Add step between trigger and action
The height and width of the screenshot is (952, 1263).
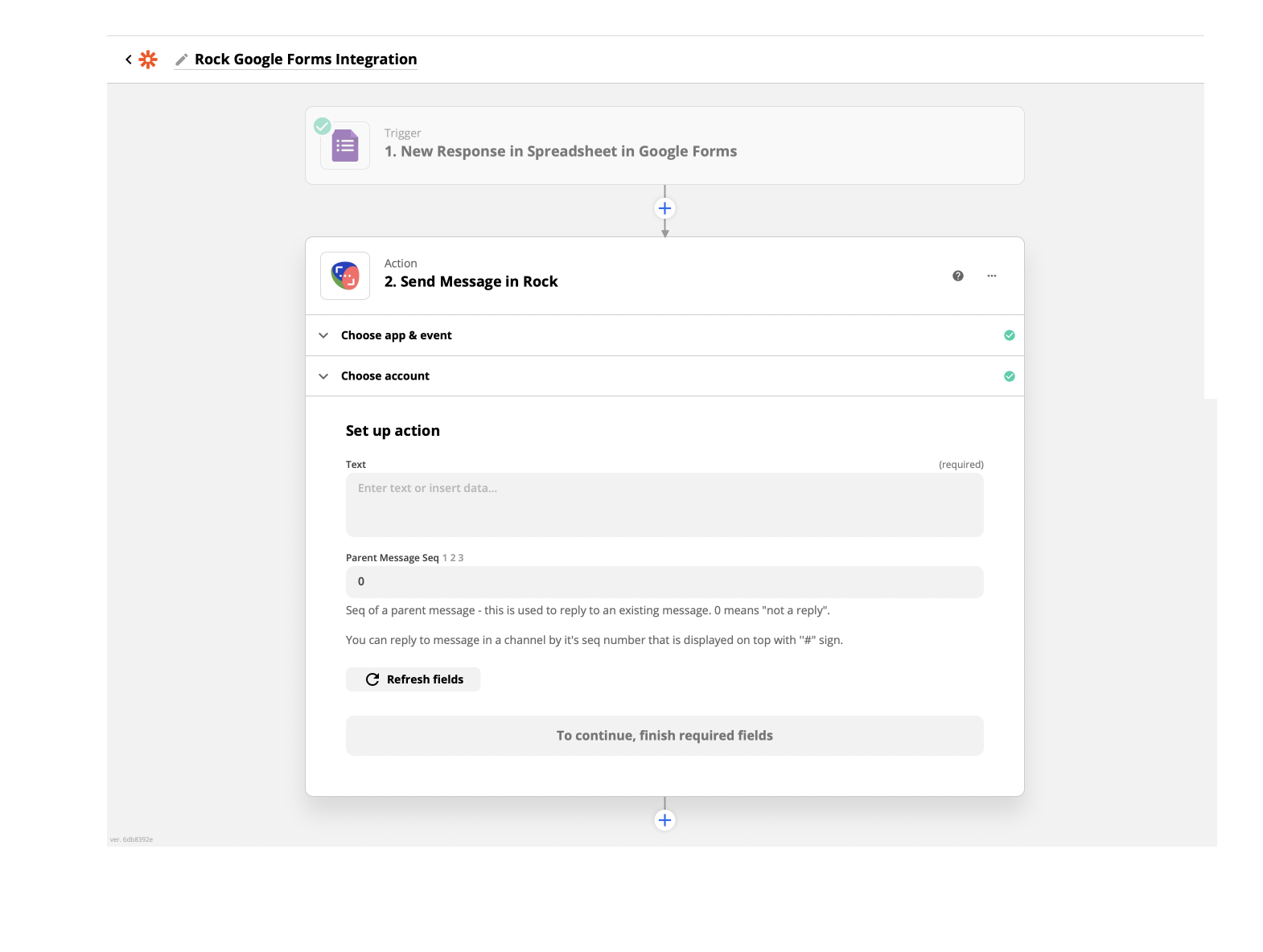[x=664, y=209]
